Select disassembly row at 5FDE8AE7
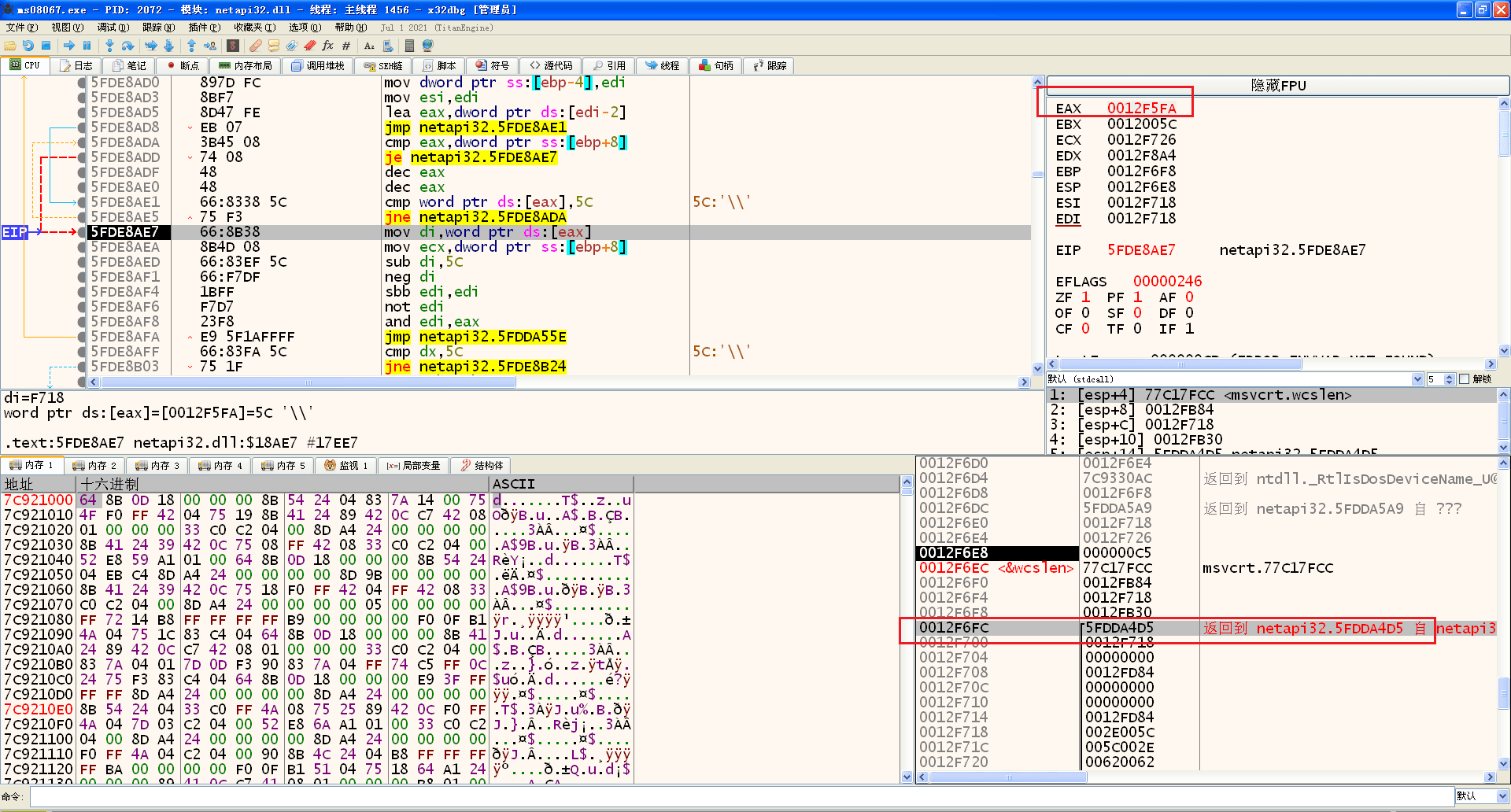1511x812 pixels. 559,232
